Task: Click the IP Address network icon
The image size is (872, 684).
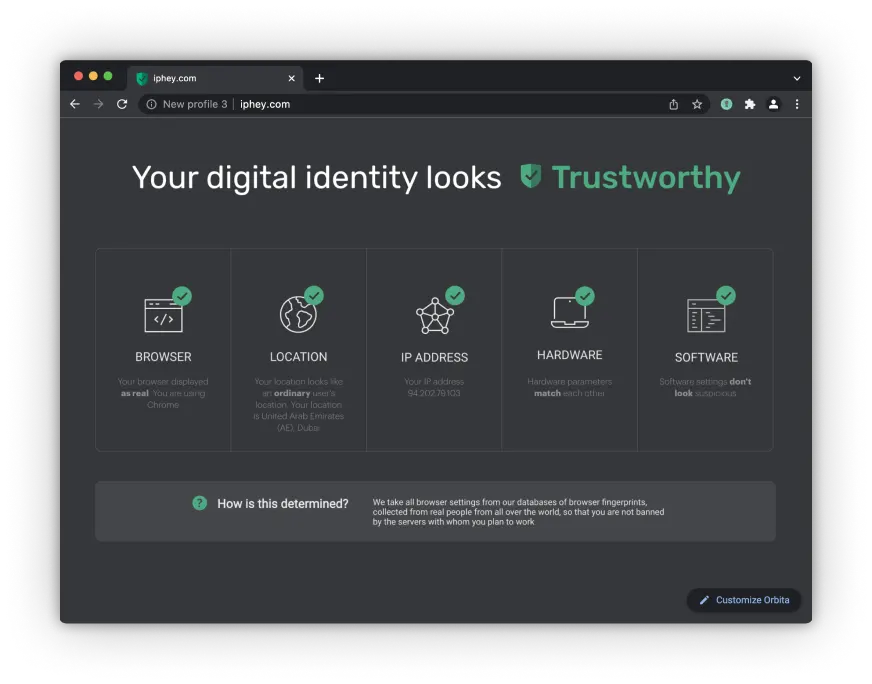Action: 434,316
